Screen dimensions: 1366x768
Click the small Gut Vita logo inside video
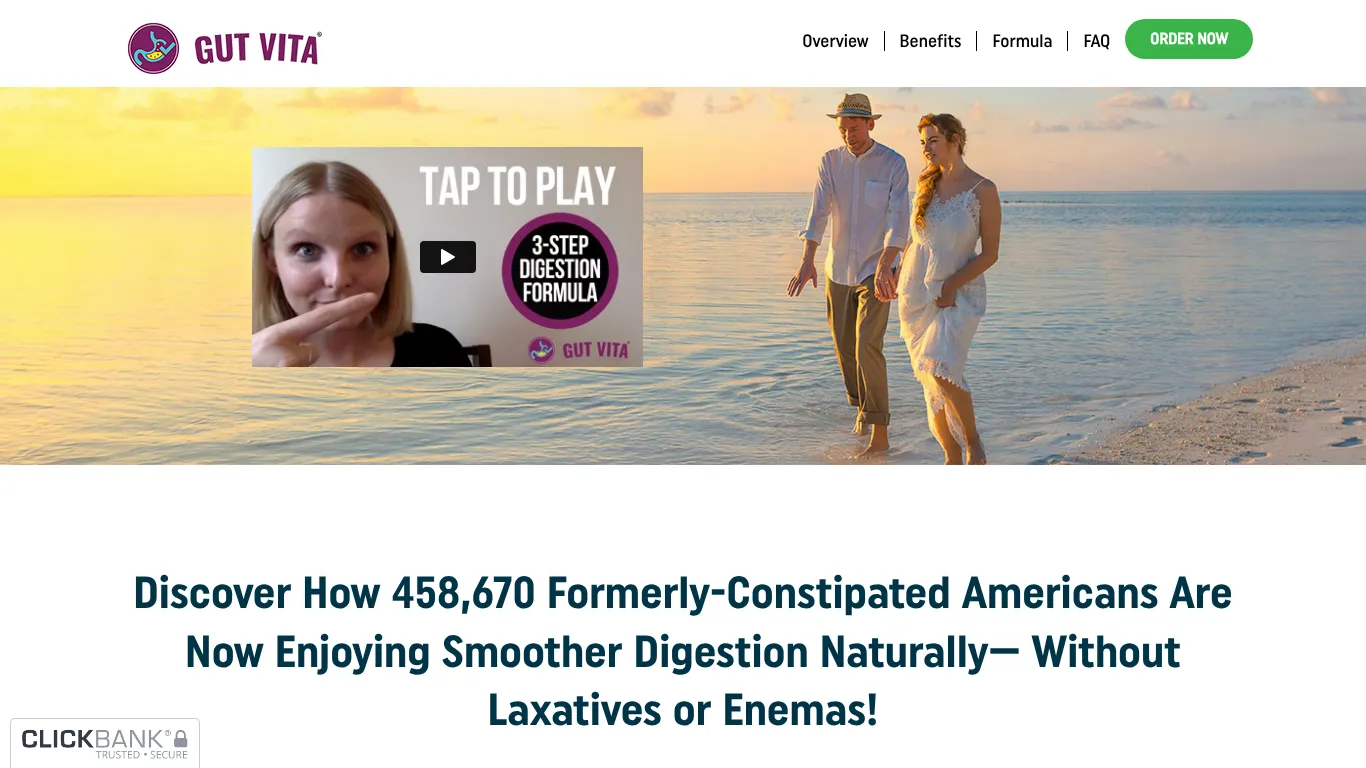coord(579,350)
